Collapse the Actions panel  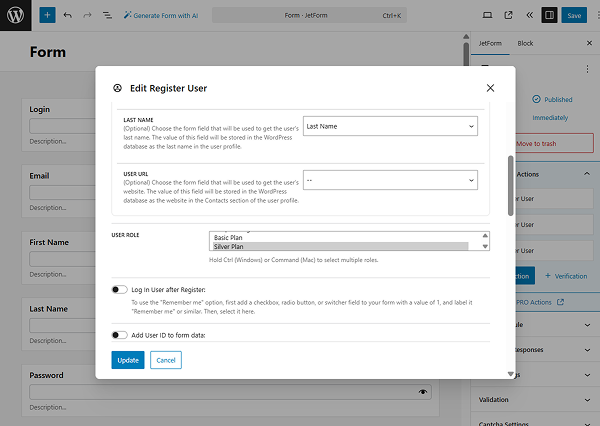pyautogui.click(x=587, y=174)
